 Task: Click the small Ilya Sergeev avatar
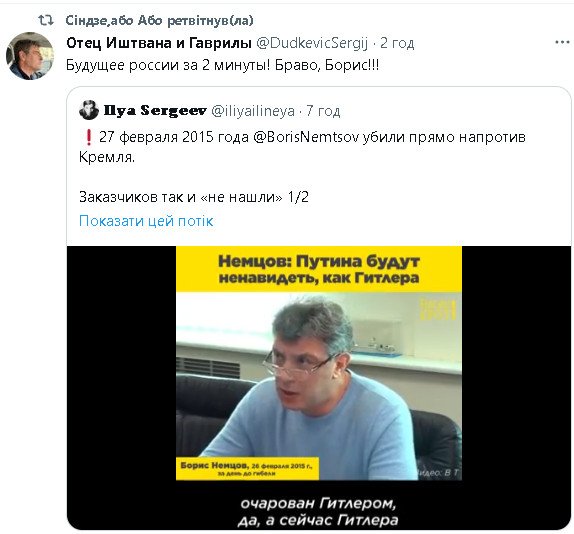(89, 110)
